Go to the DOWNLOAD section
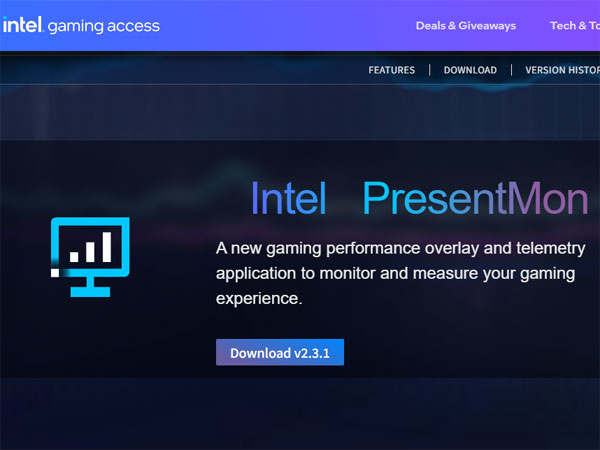Image resolution: width=600 pixels, height=450 pixels. [470, 70]
